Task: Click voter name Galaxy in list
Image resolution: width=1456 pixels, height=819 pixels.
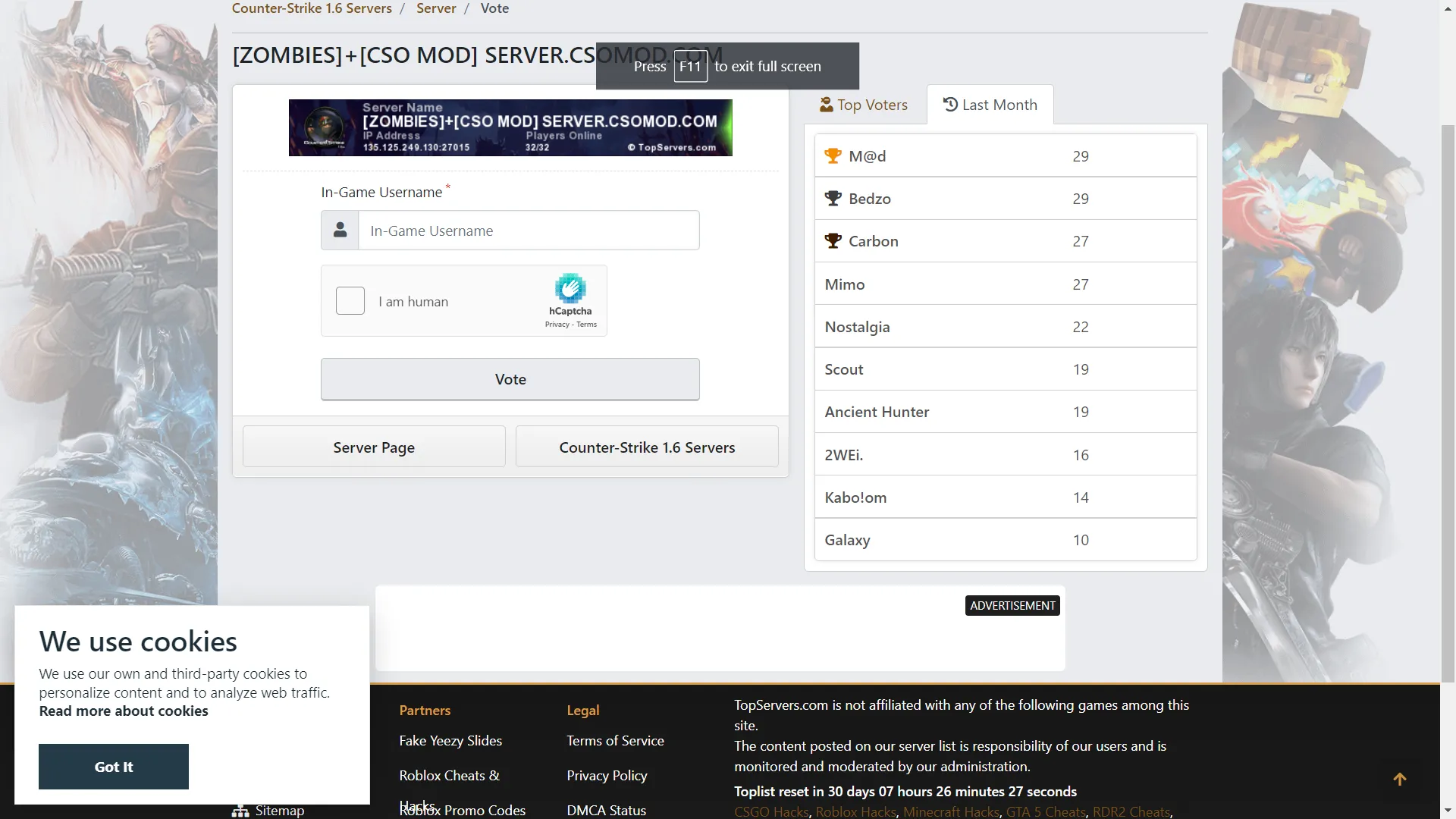Action: [x=848, y=539]
